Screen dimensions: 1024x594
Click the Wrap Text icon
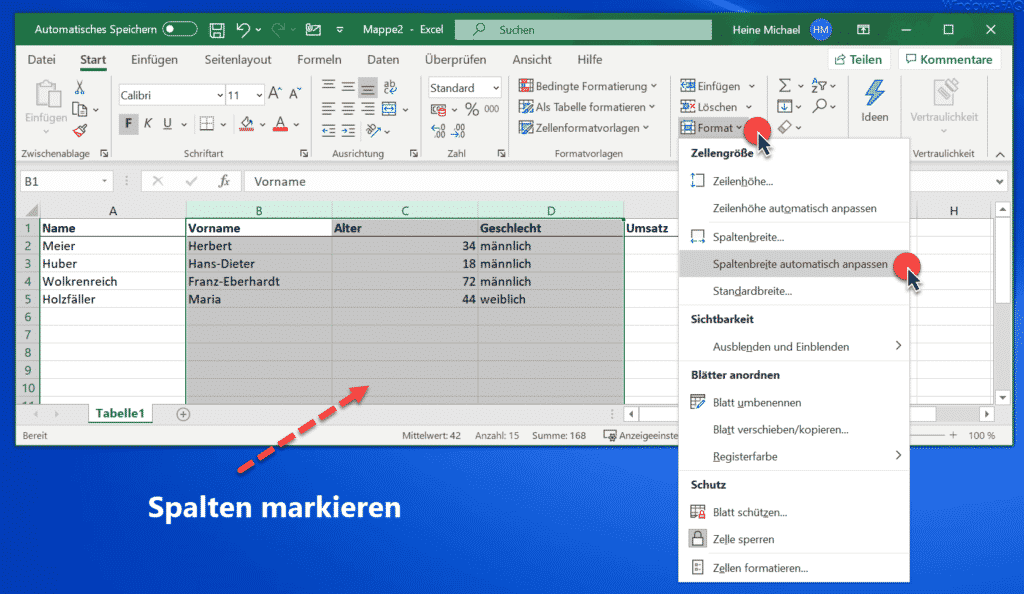pos(390,86)
